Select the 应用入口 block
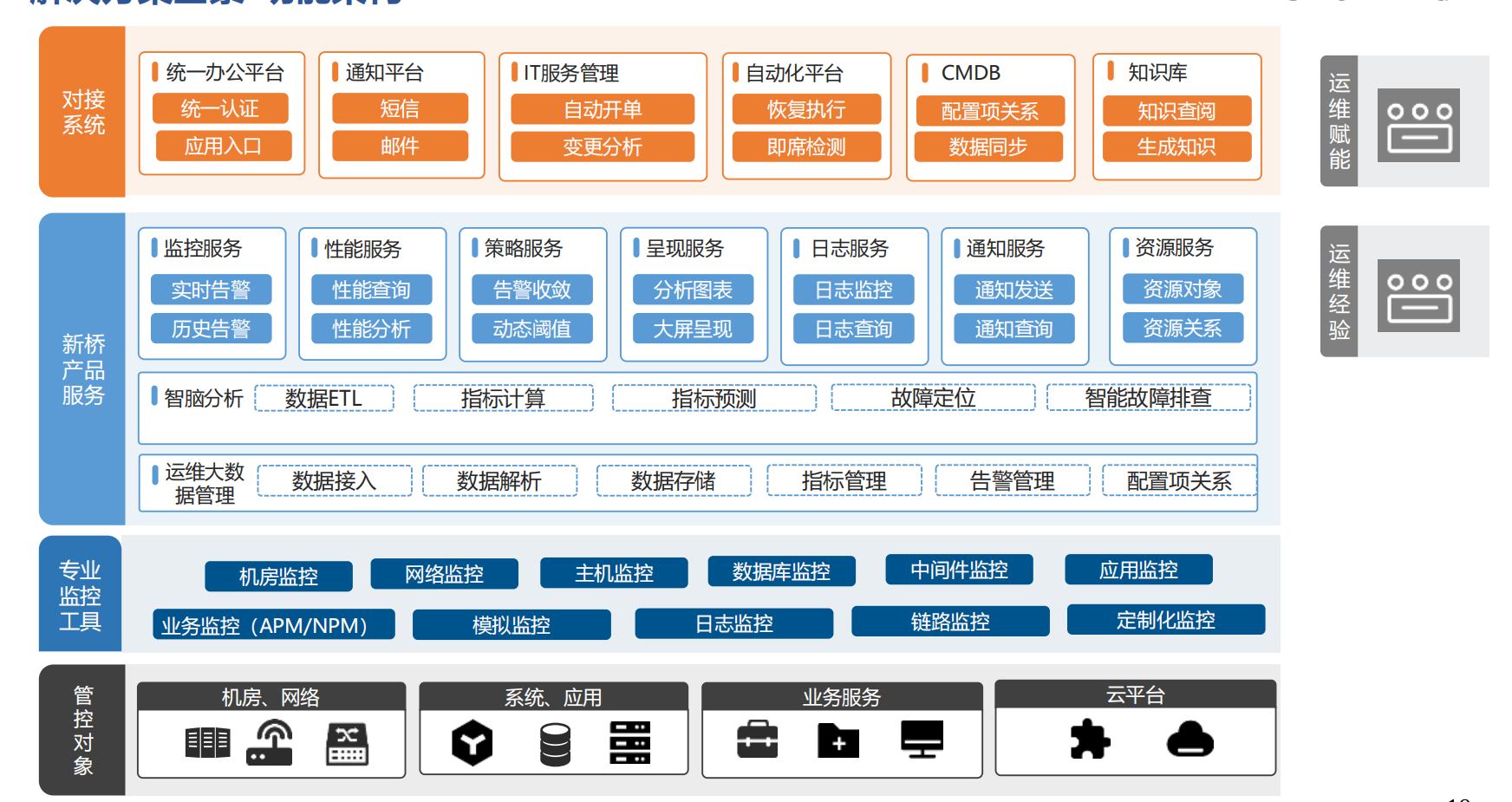Image resolution: width=1512 pixels, height=802 pixels. click(x=223, y=147)
